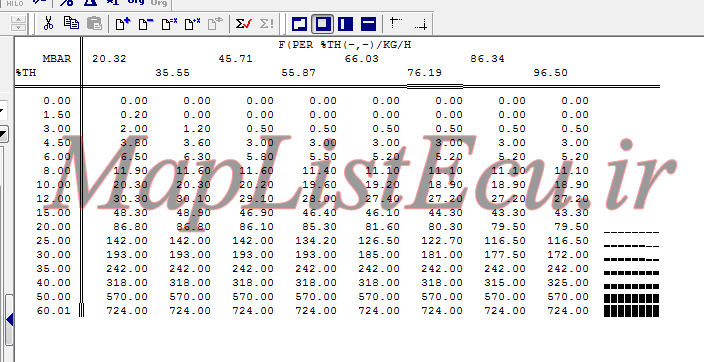Click cell value 177.50

tap(505, 255)
